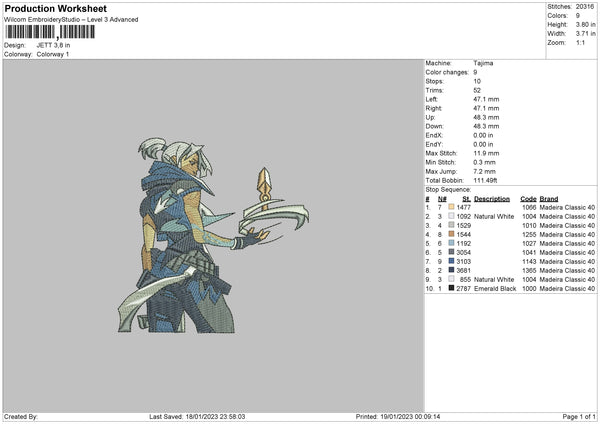
Task: Click the color swatch for thread 1477
Action: pyautogui.click(x=451, y=207)
